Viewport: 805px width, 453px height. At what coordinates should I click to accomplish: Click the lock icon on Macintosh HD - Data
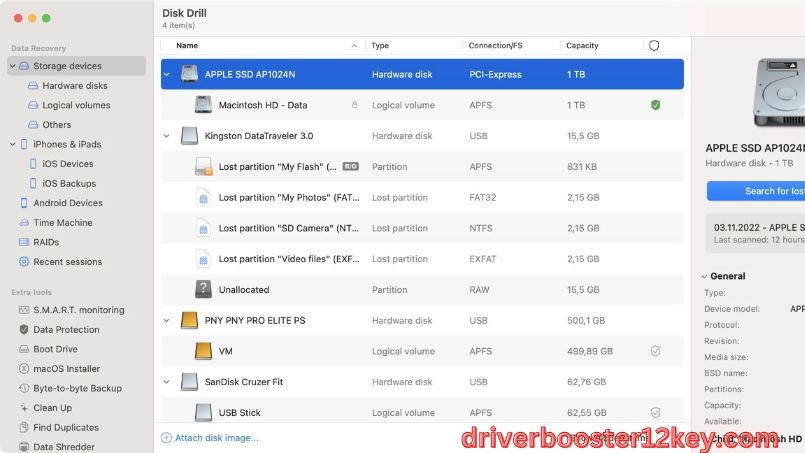[x=354, y=105]
